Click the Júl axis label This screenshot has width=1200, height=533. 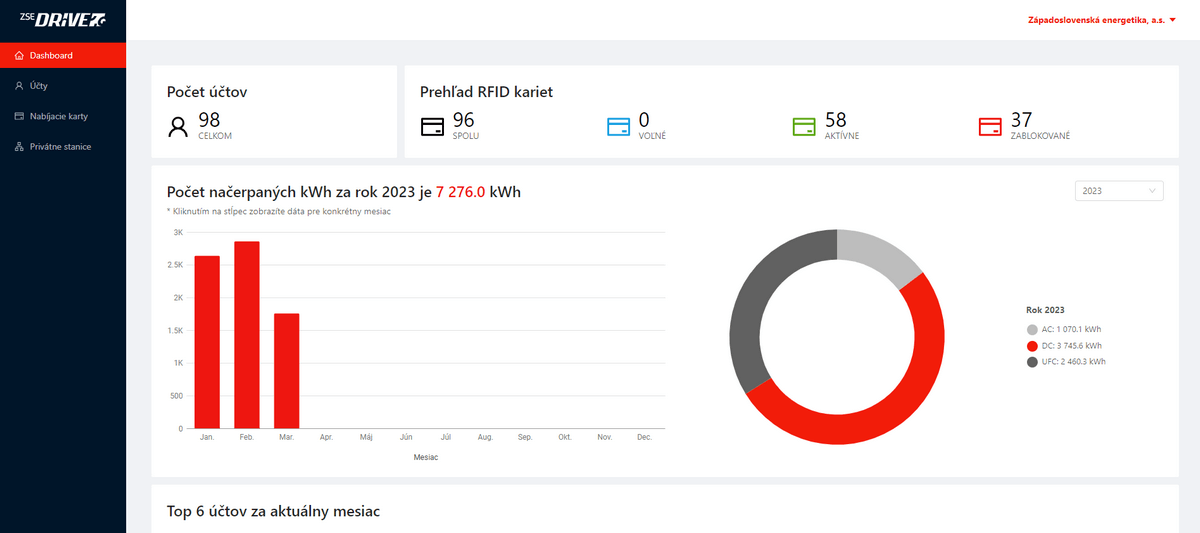point(446,438)
